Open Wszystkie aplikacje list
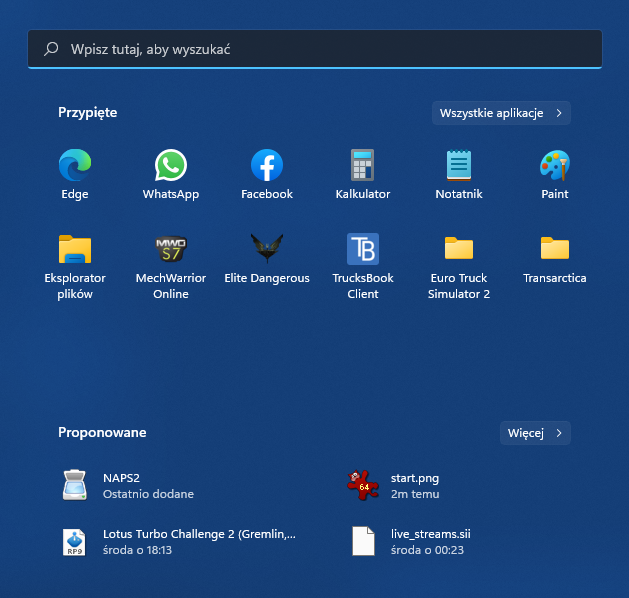 501,113
